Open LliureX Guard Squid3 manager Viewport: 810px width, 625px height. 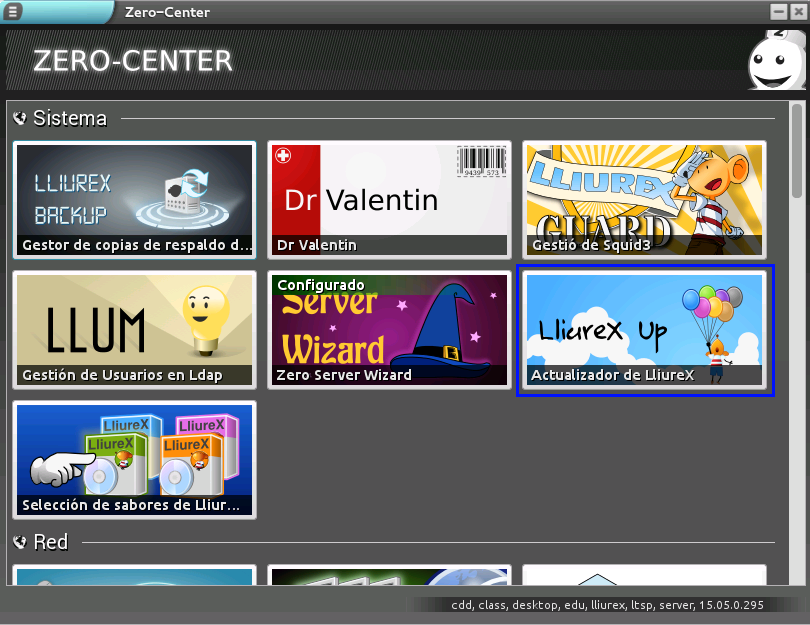click(644, 200)
